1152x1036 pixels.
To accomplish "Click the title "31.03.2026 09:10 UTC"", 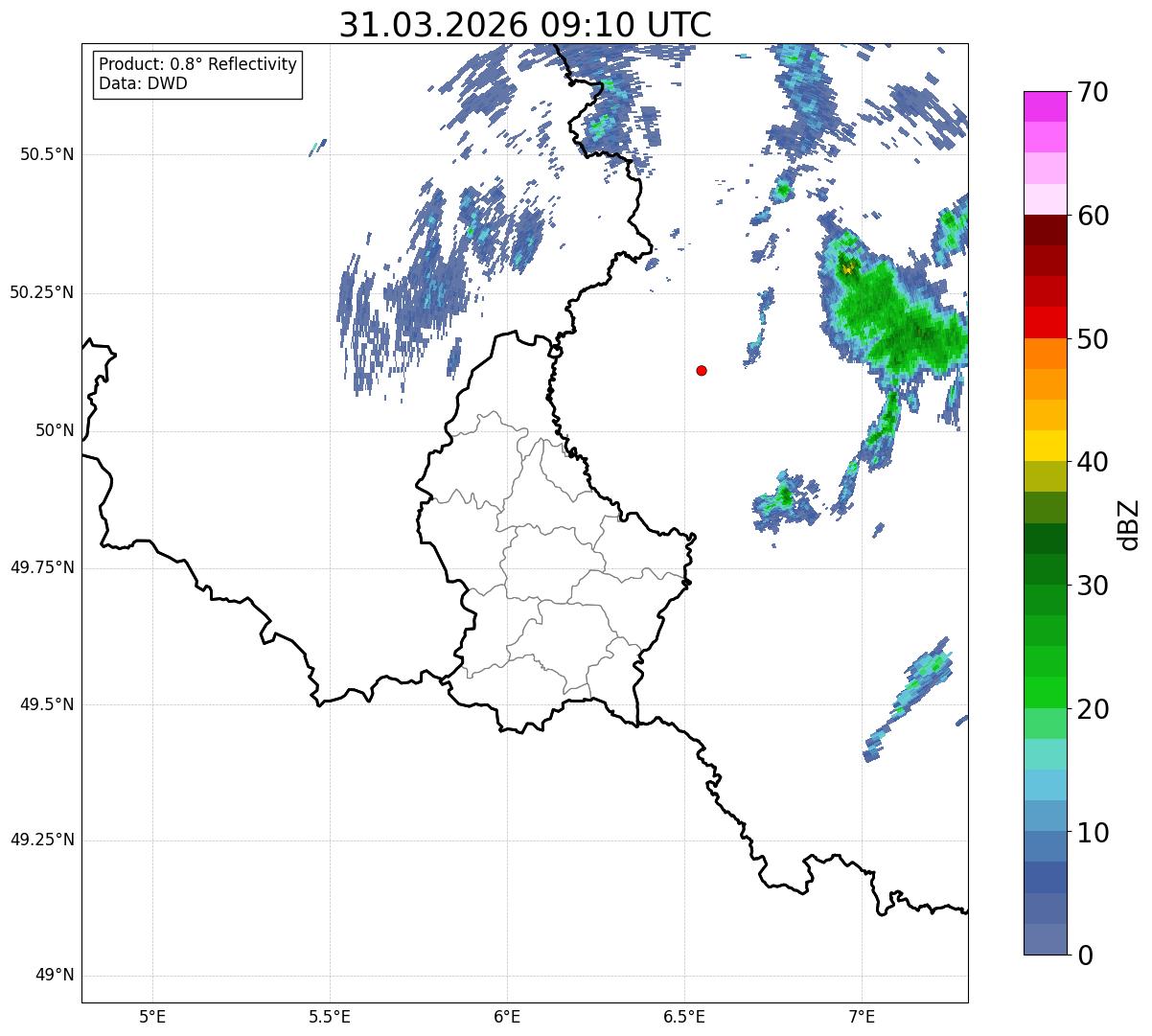I will (525, 25).
